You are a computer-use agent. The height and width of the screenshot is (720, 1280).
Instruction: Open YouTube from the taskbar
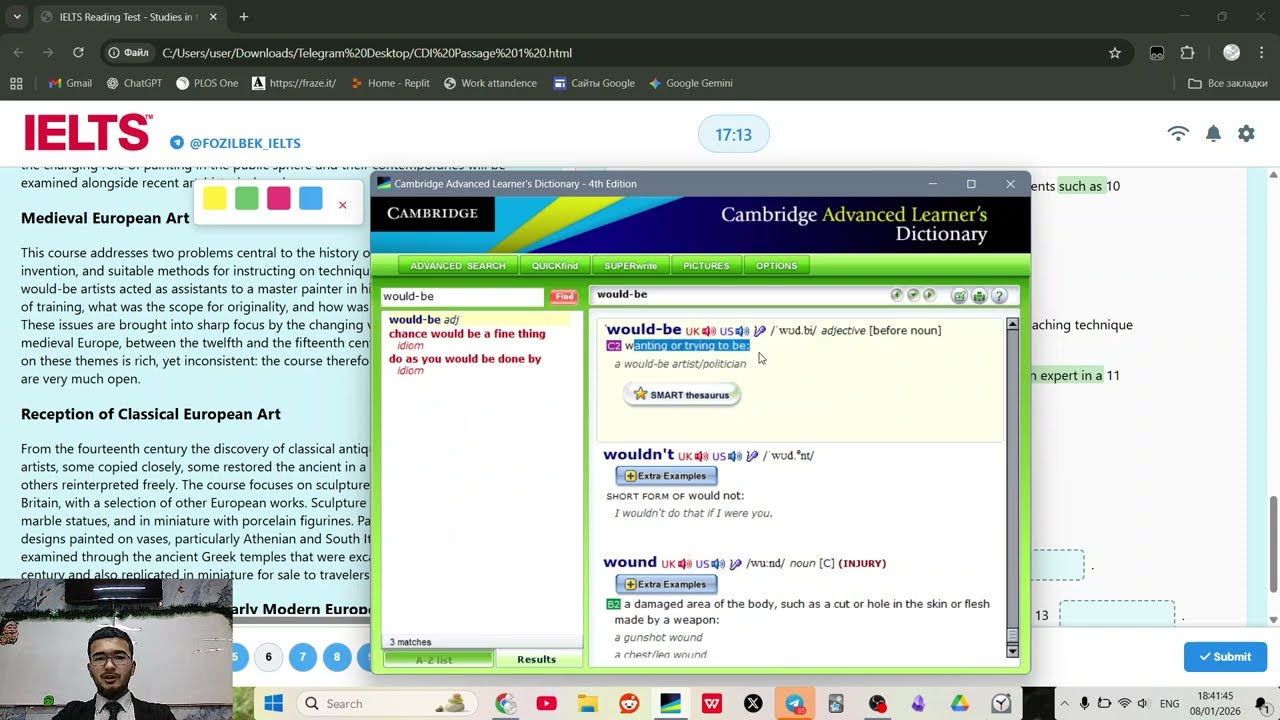click(x=546, y=704)
